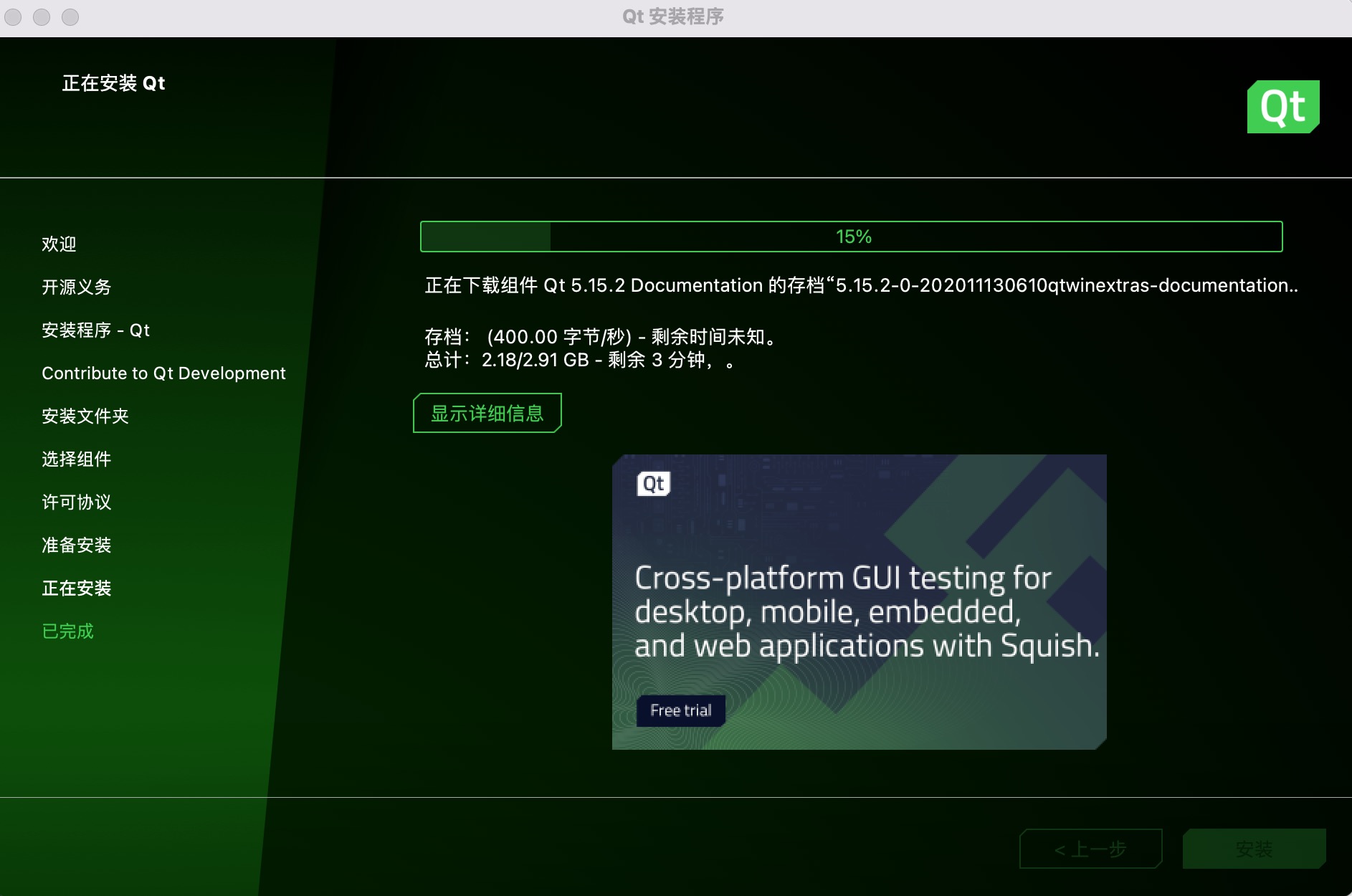Select the 许可协议 step in sidebar
This screenshot has width=1352, height=896.
click(77, 502)
